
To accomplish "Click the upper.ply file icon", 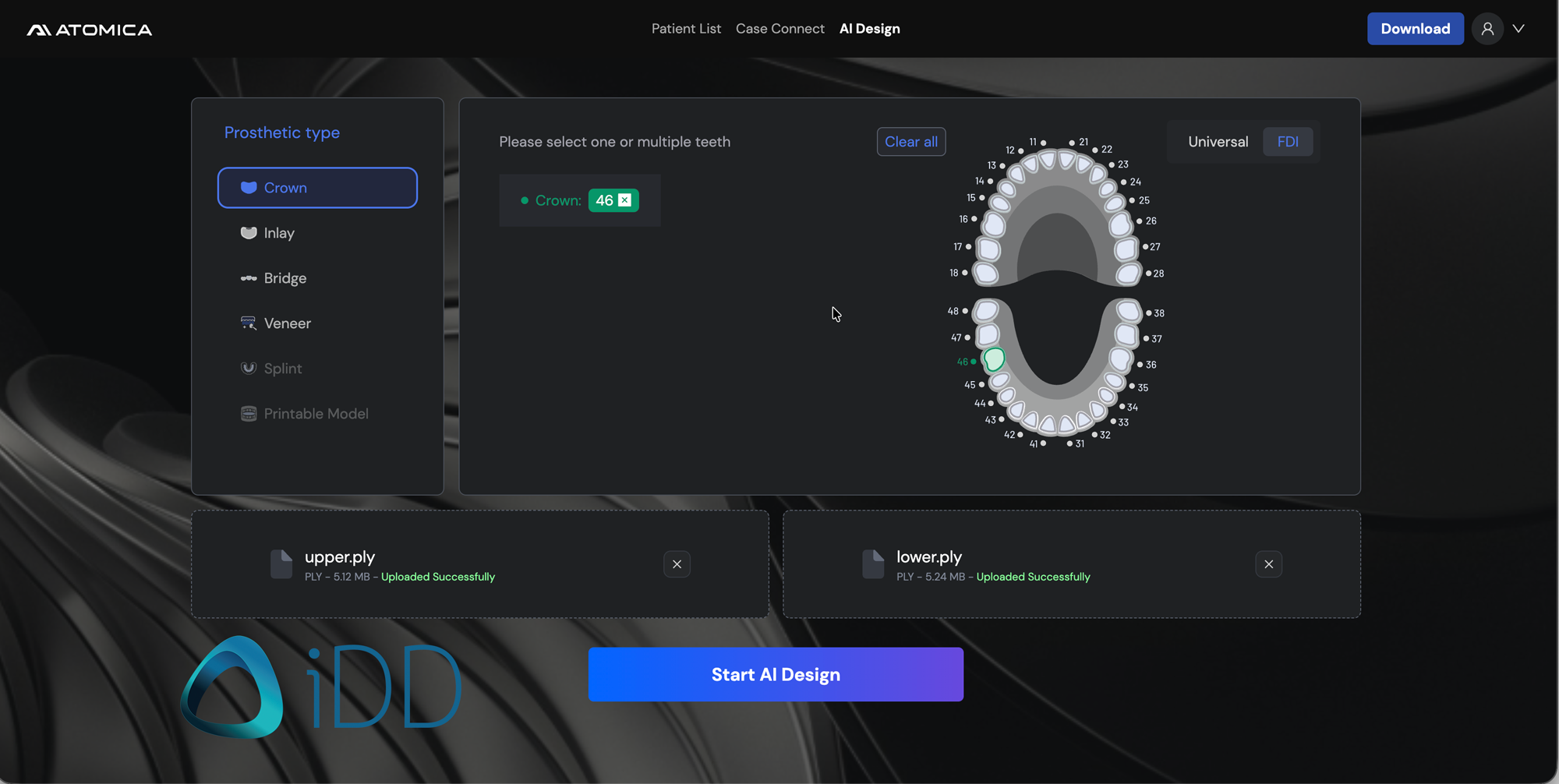I will point(281,564).
